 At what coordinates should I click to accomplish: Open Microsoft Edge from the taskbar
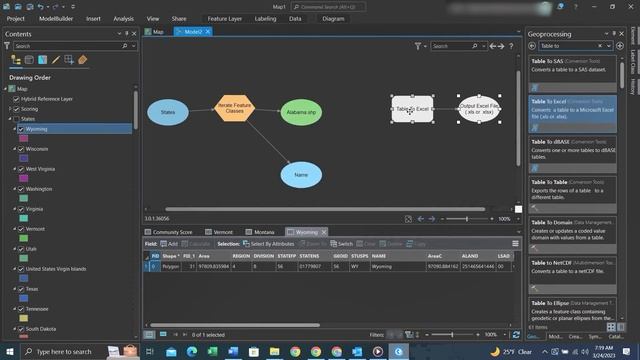(191, 351)
